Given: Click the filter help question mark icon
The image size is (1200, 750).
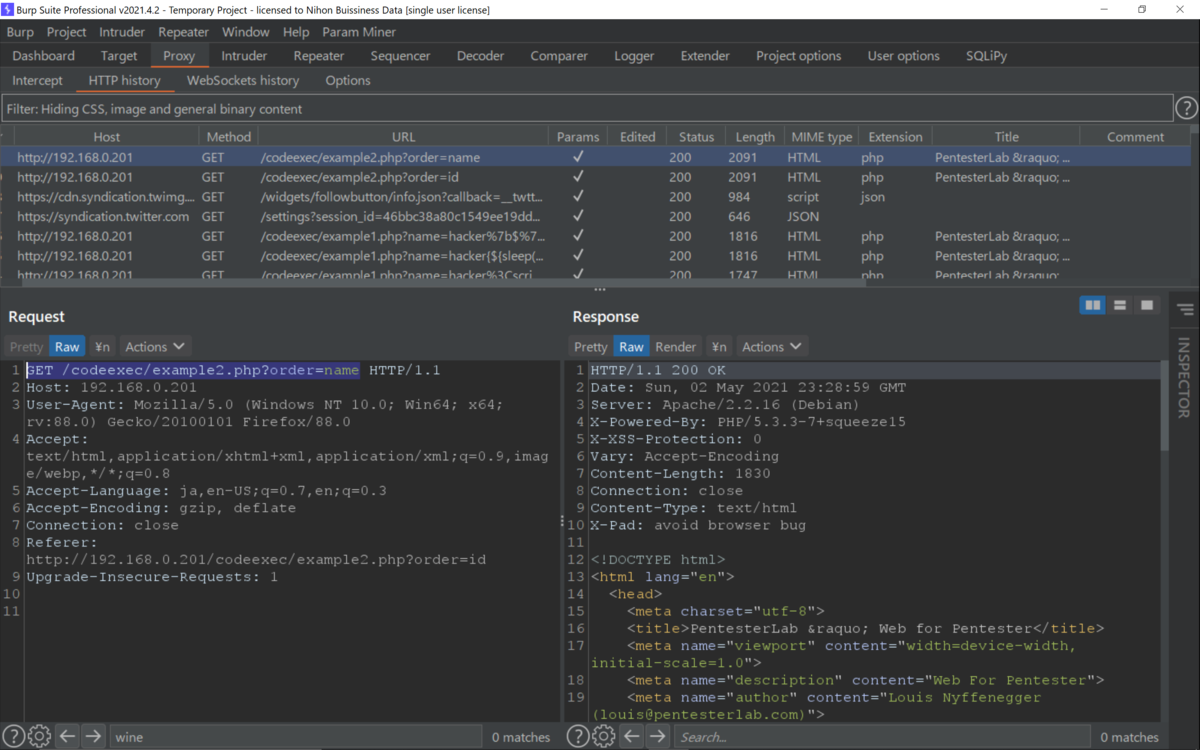Looking at the screenshot, I should point(1186,108).
